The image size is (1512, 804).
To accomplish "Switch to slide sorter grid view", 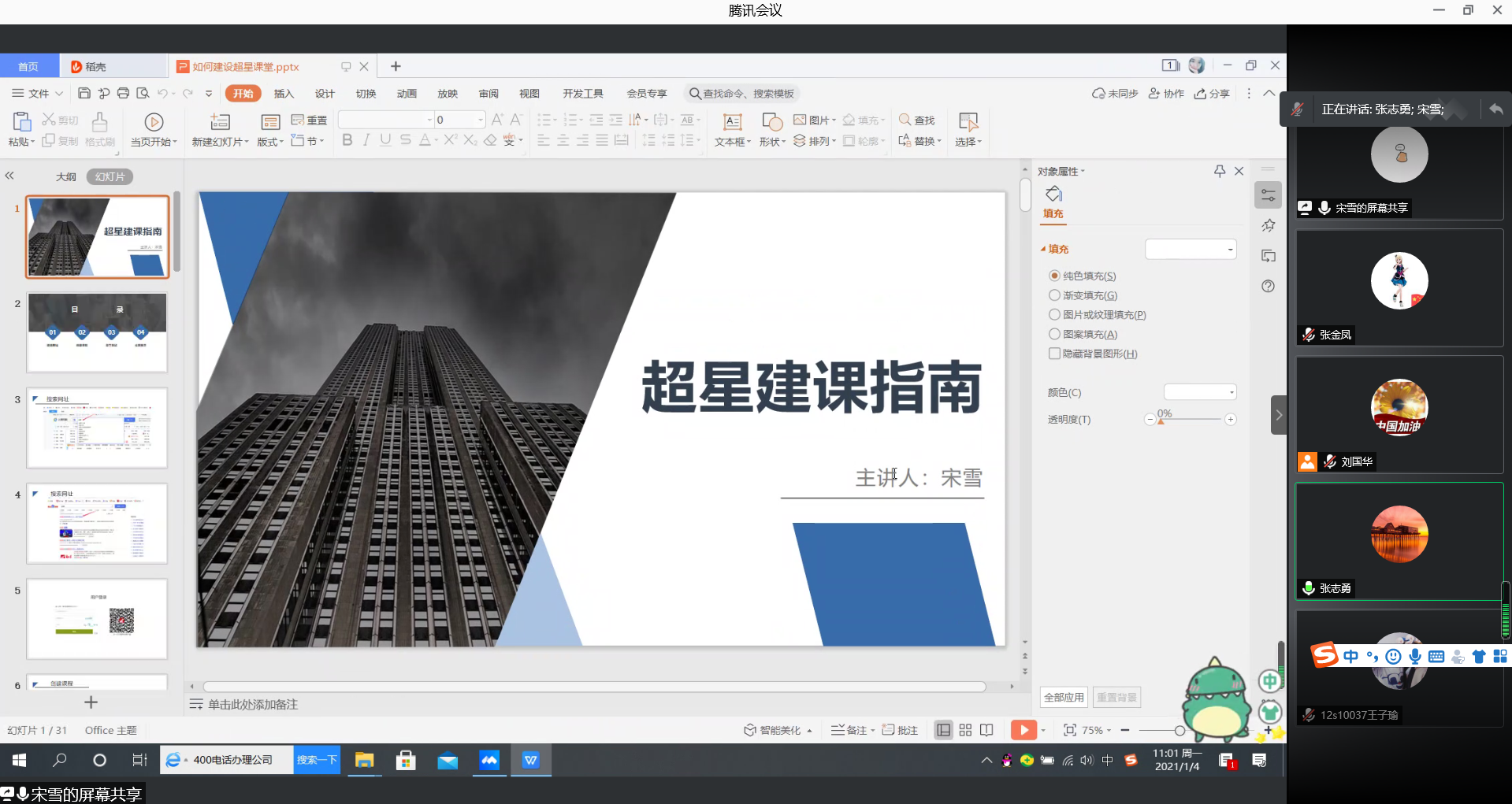I will point(965,730).
